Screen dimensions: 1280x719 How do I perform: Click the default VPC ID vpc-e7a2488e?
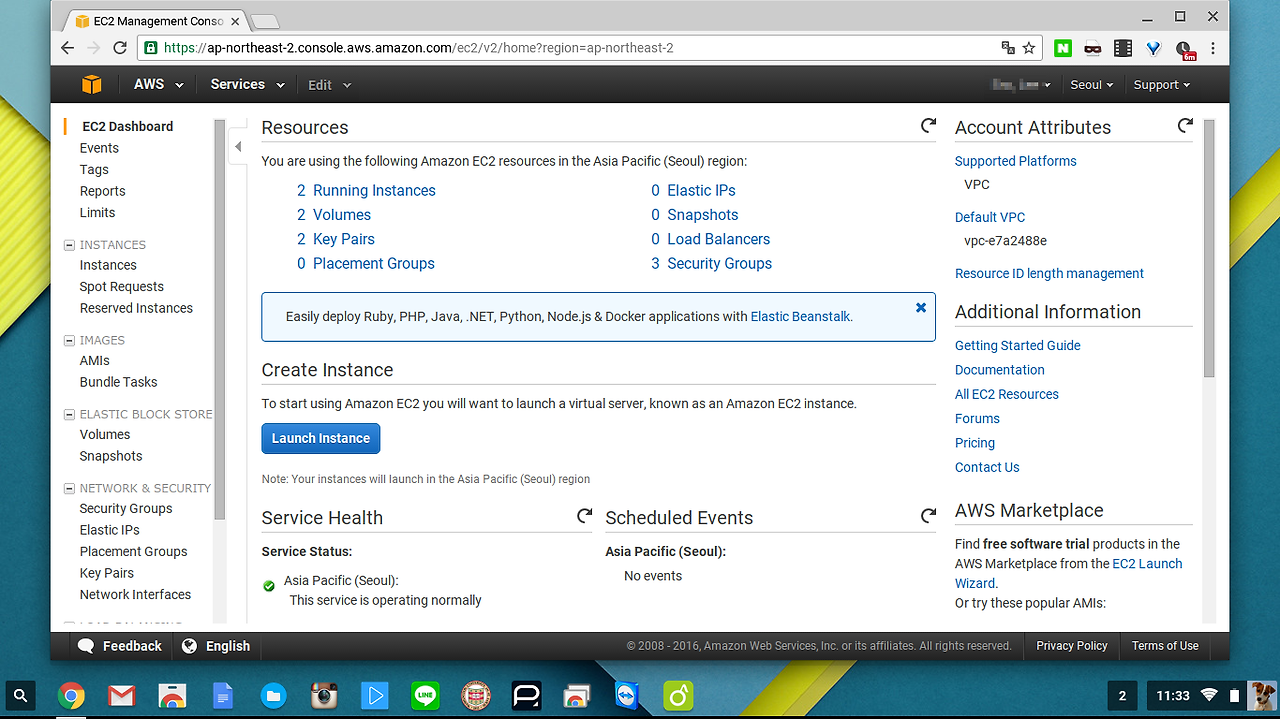[x=1005, y=241]
